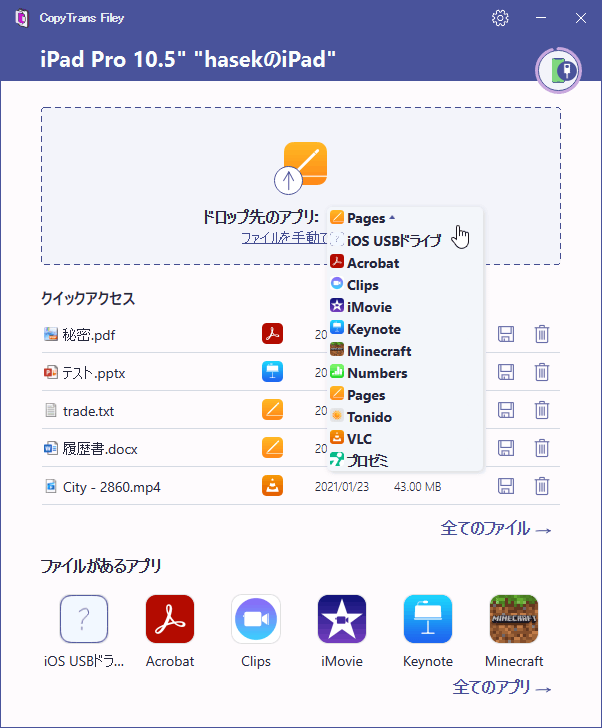Open the iMovie app tile at bottom
Screen dimensions: 602x728
point(342,631)
